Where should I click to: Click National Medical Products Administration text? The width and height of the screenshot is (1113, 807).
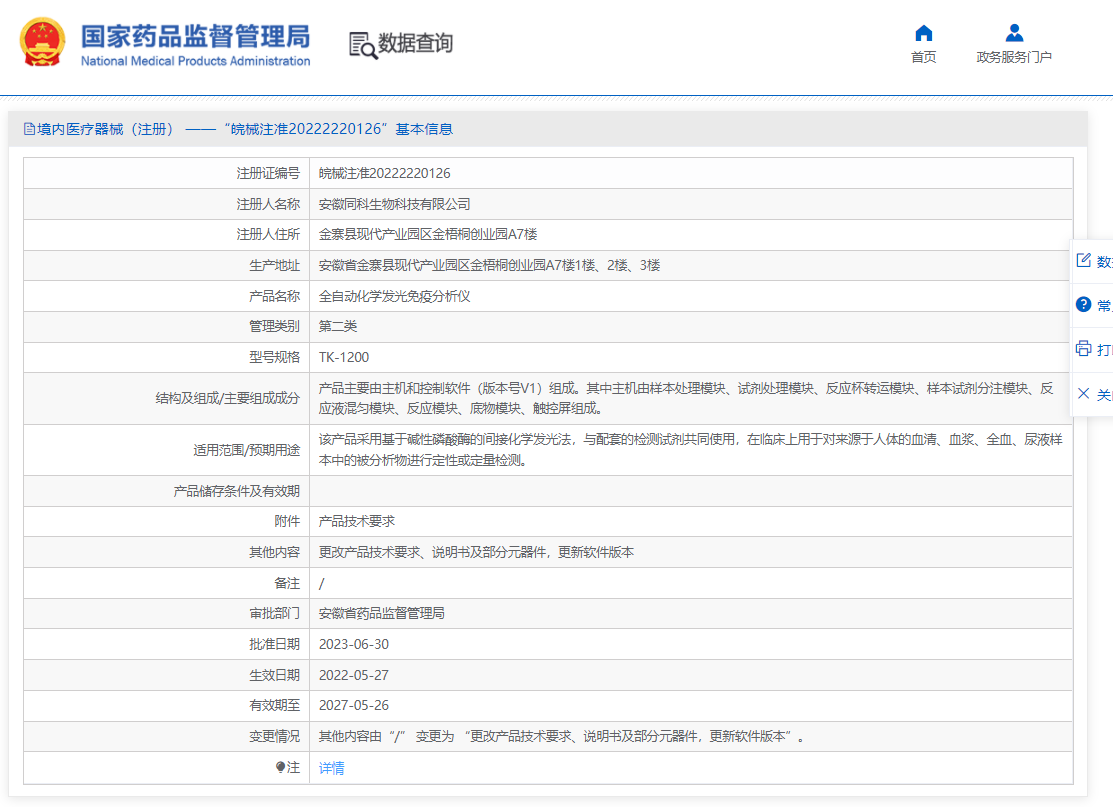coord(195,61)
